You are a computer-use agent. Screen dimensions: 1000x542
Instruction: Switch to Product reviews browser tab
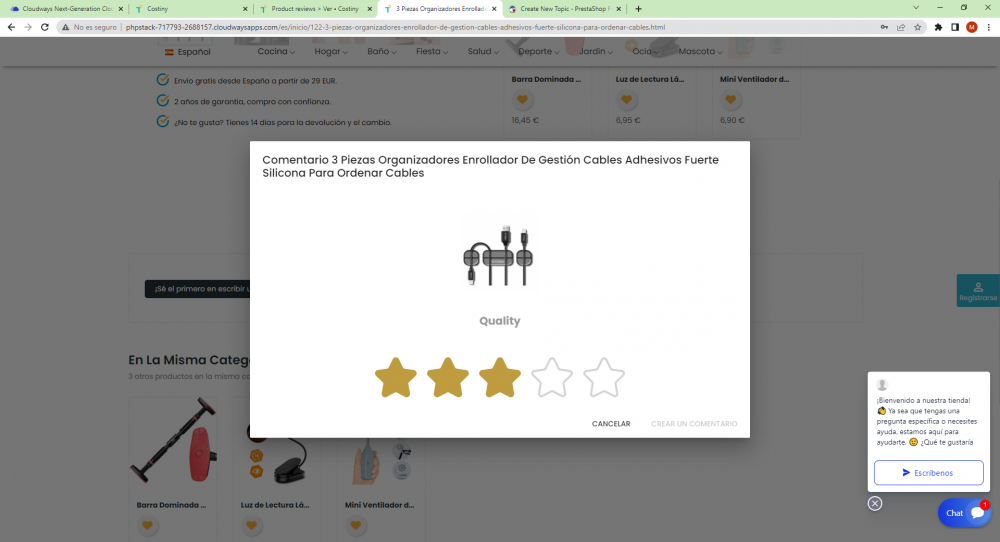pos(316,9)
